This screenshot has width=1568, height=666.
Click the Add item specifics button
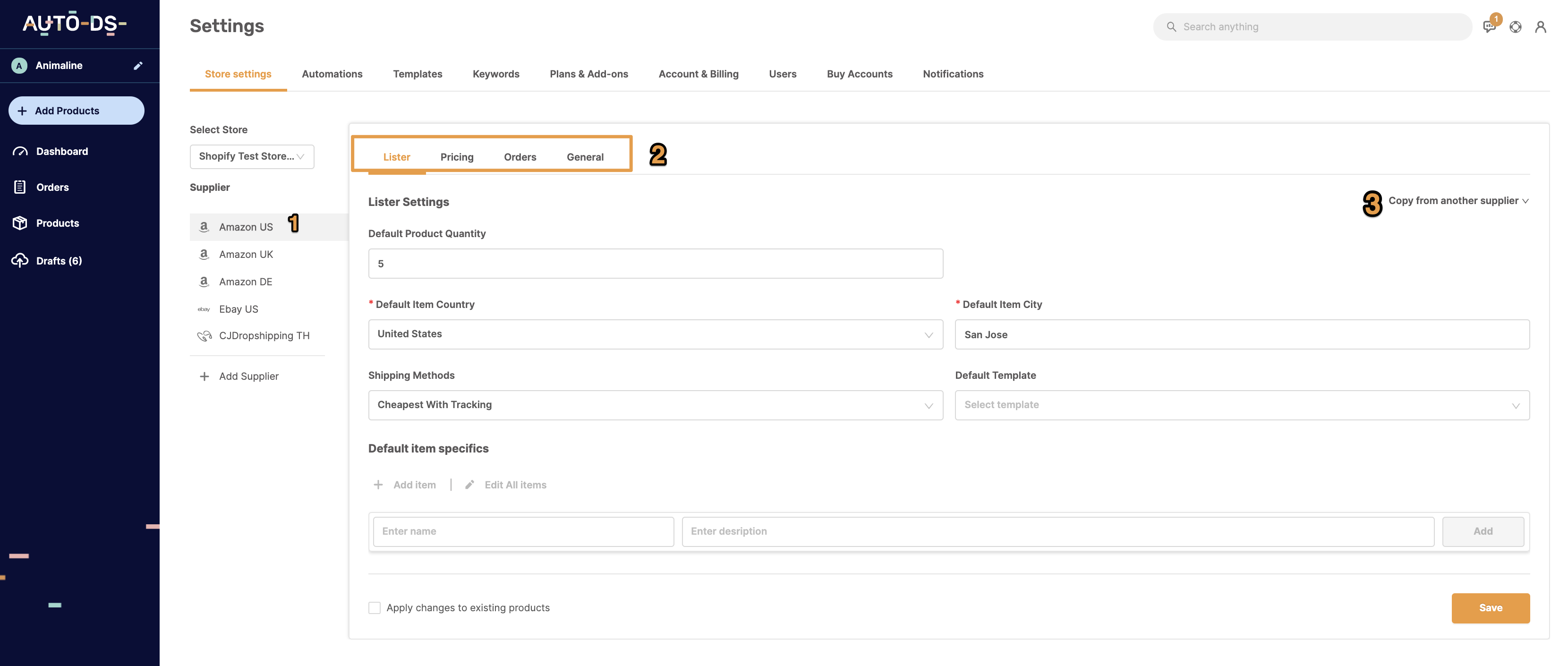[x=1483, y=531]
